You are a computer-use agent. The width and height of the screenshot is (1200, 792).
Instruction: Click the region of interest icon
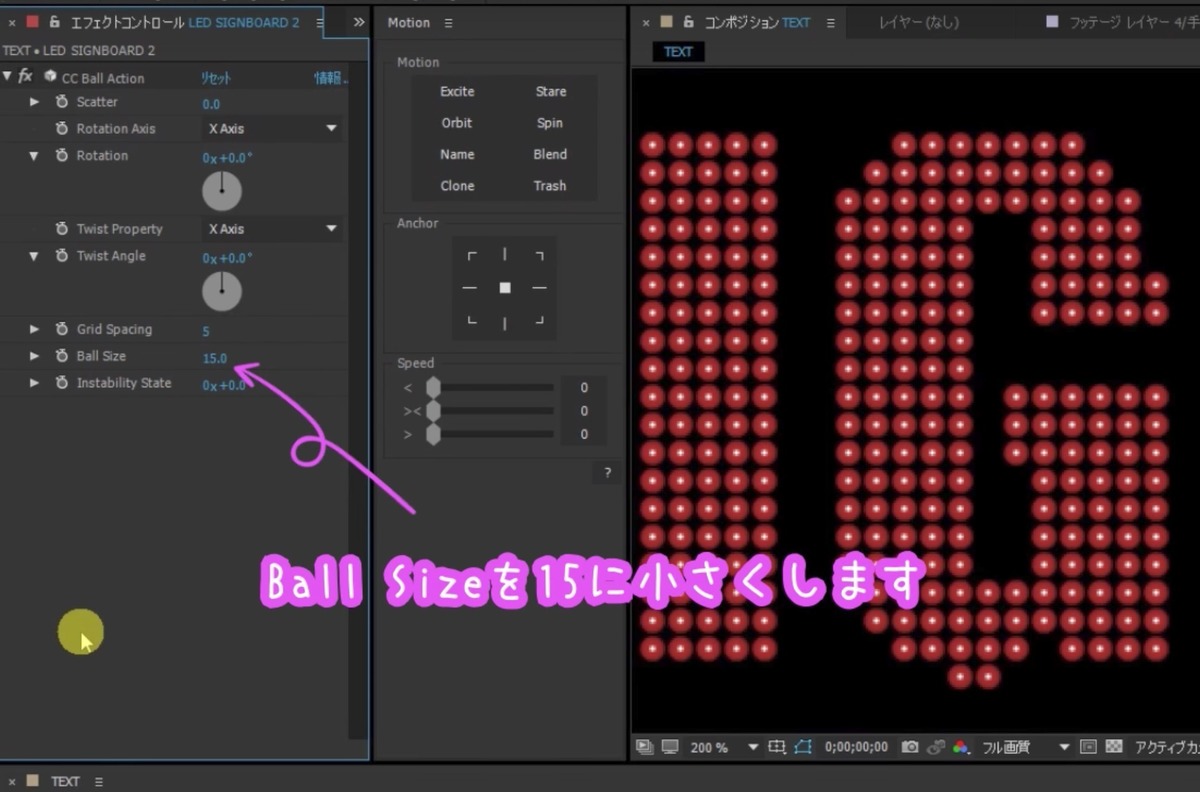click(x=1088, y=746)
